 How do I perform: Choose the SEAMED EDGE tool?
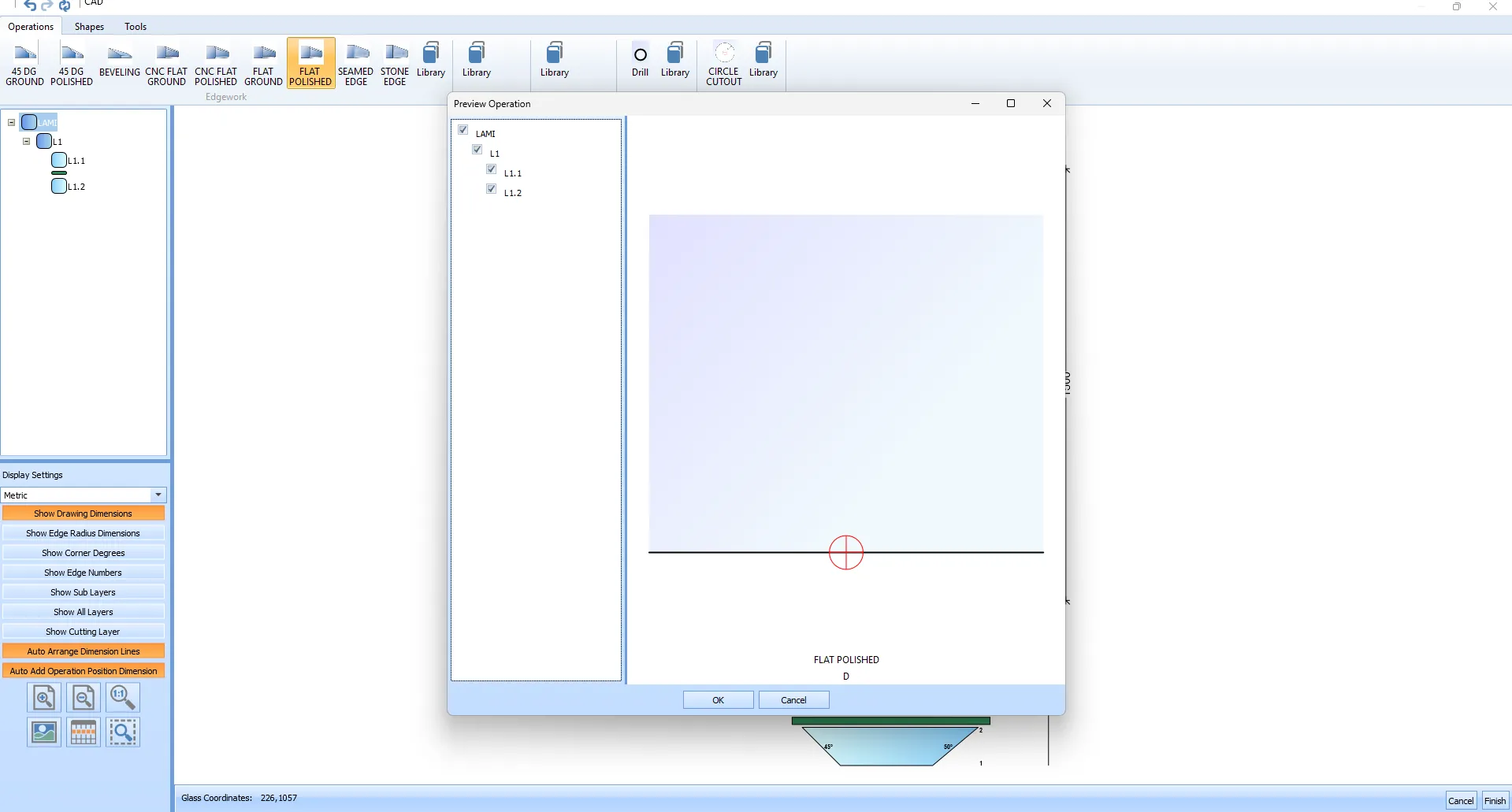point(355,63)
